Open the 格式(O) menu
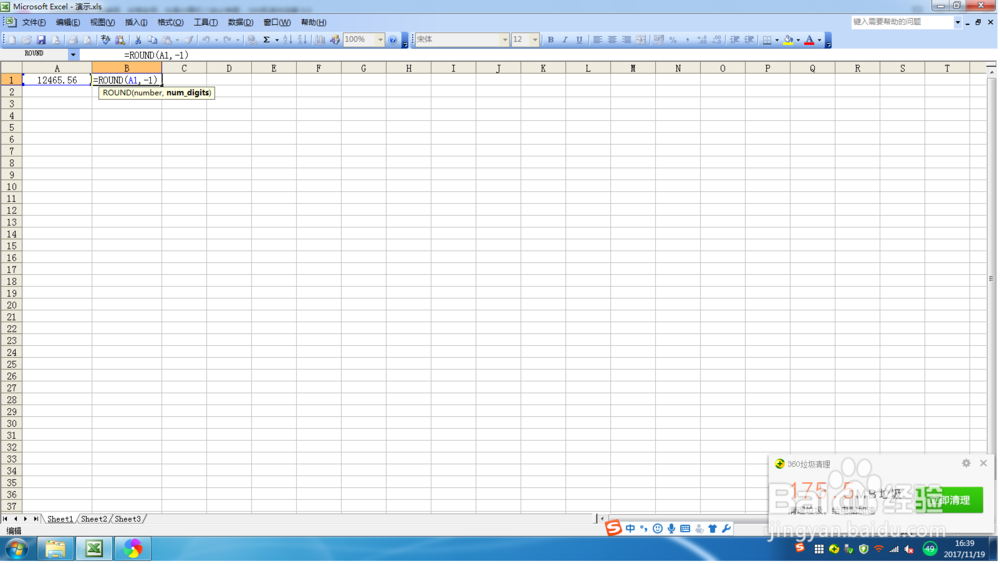The height and width of the screenshot is (564, 1000). coord(170,22)
